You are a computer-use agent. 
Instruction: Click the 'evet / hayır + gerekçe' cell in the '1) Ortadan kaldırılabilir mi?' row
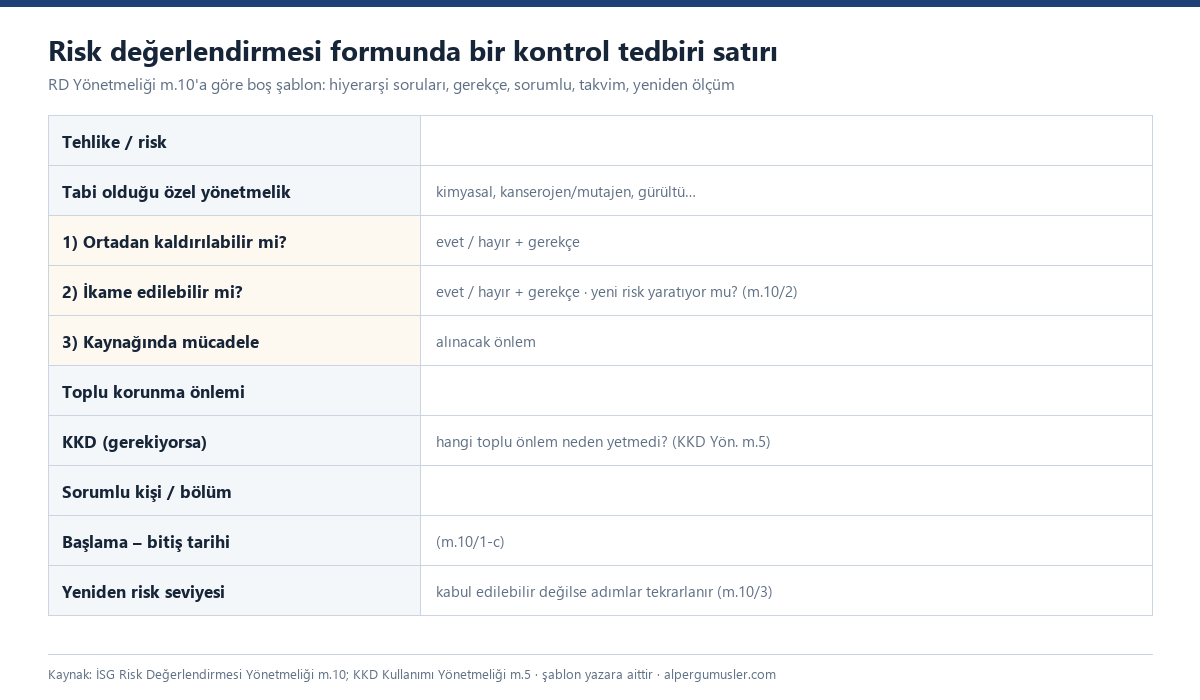(x=786, y=241)
